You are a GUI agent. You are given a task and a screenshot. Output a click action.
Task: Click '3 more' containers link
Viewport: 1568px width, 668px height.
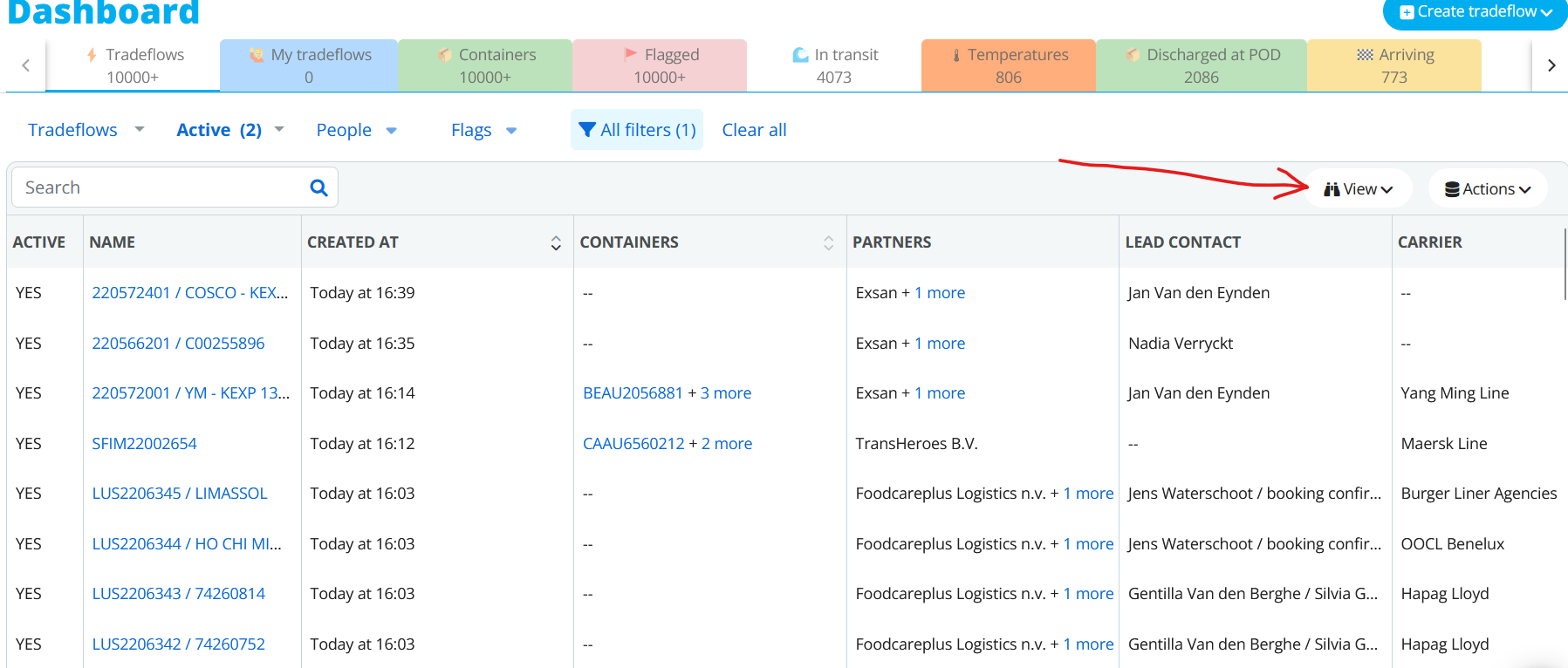click(x=726, y=393)
